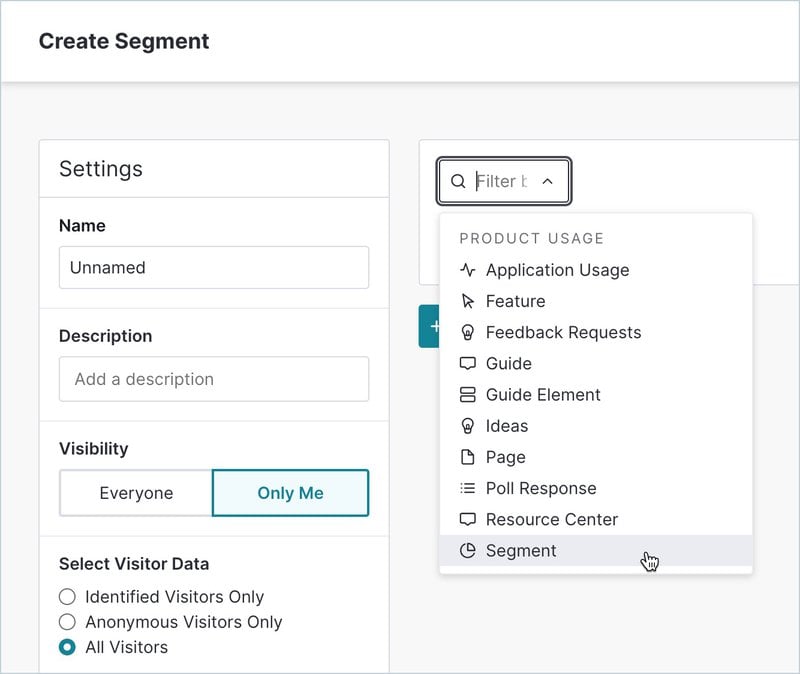Click the Feature cursor icon
Screen dimensions: 800x674
467,301
